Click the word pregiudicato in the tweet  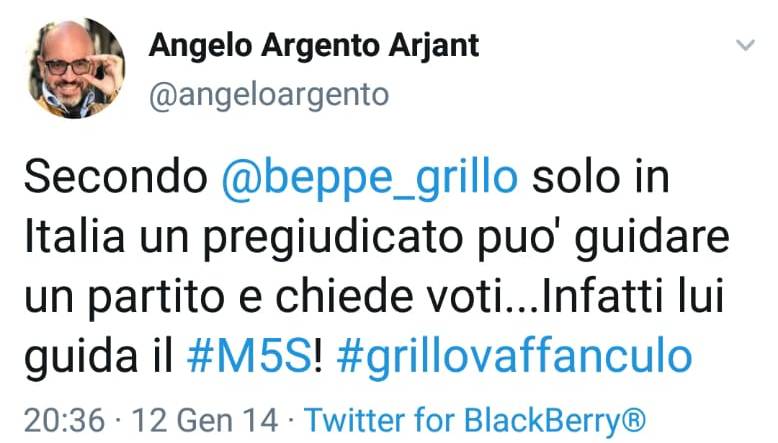[334, 239]
